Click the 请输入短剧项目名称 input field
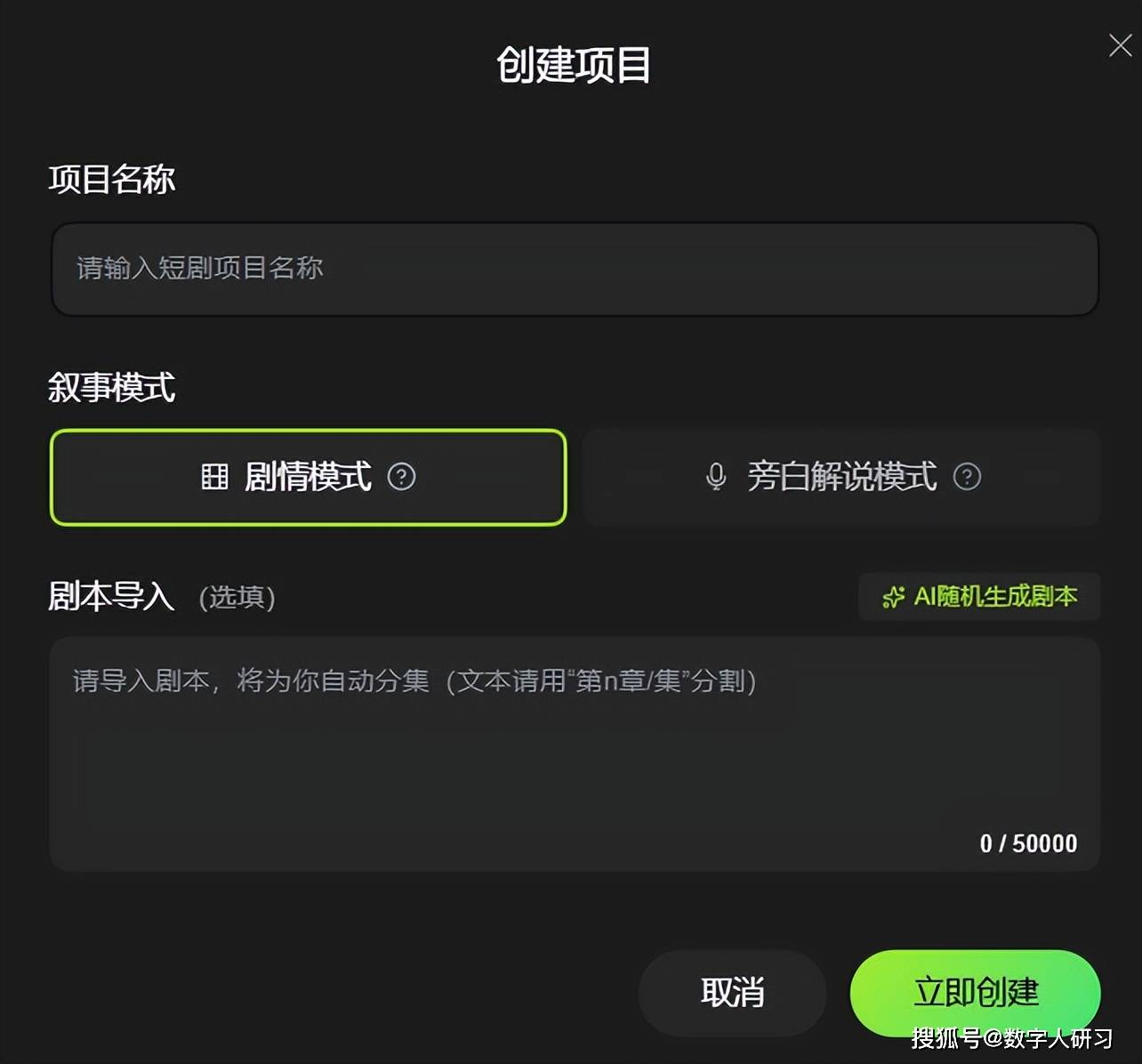This screenshot has height=1064, width=1142. point(575,270)
